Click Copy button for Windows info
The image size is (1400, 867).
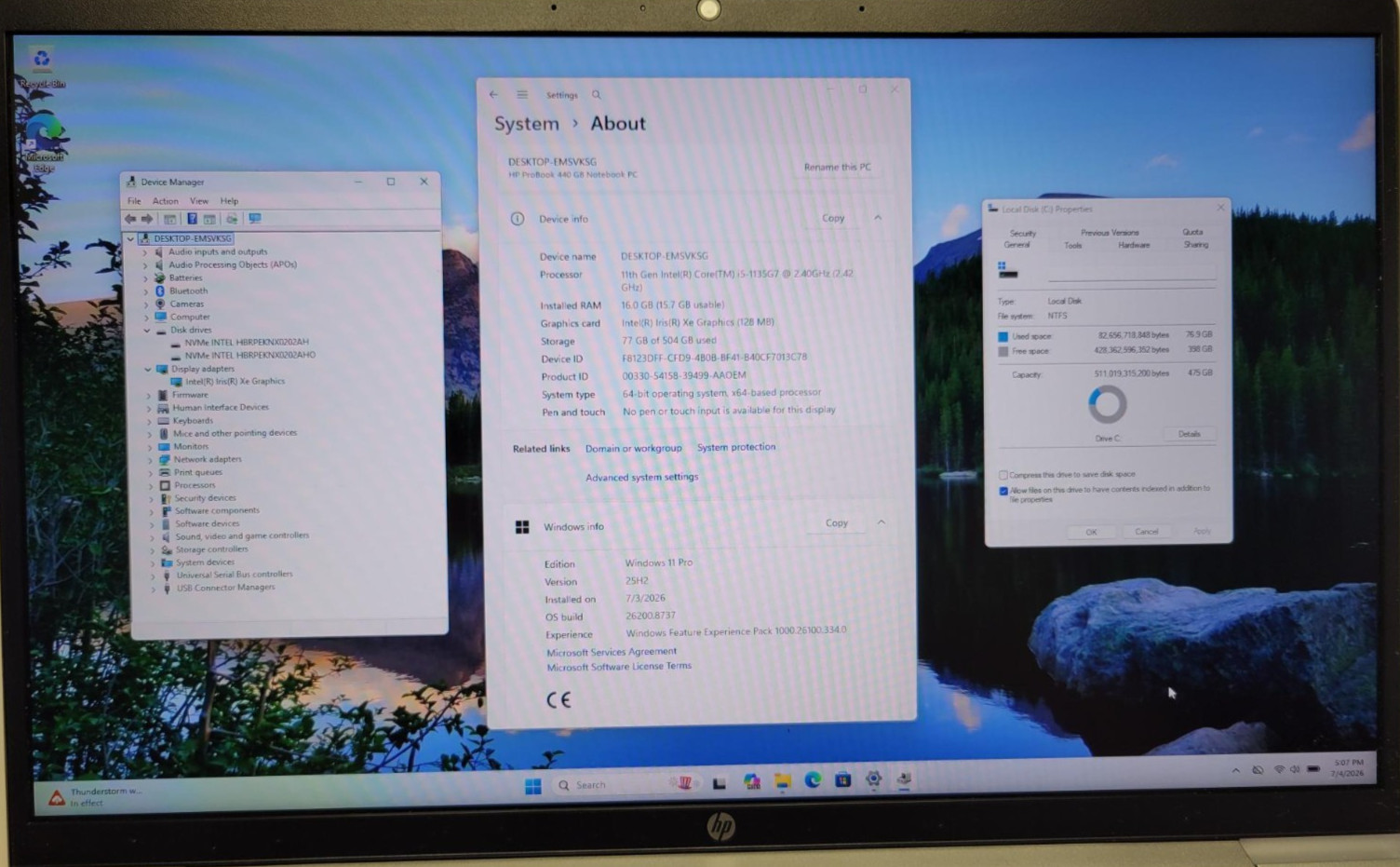[837, 523]
